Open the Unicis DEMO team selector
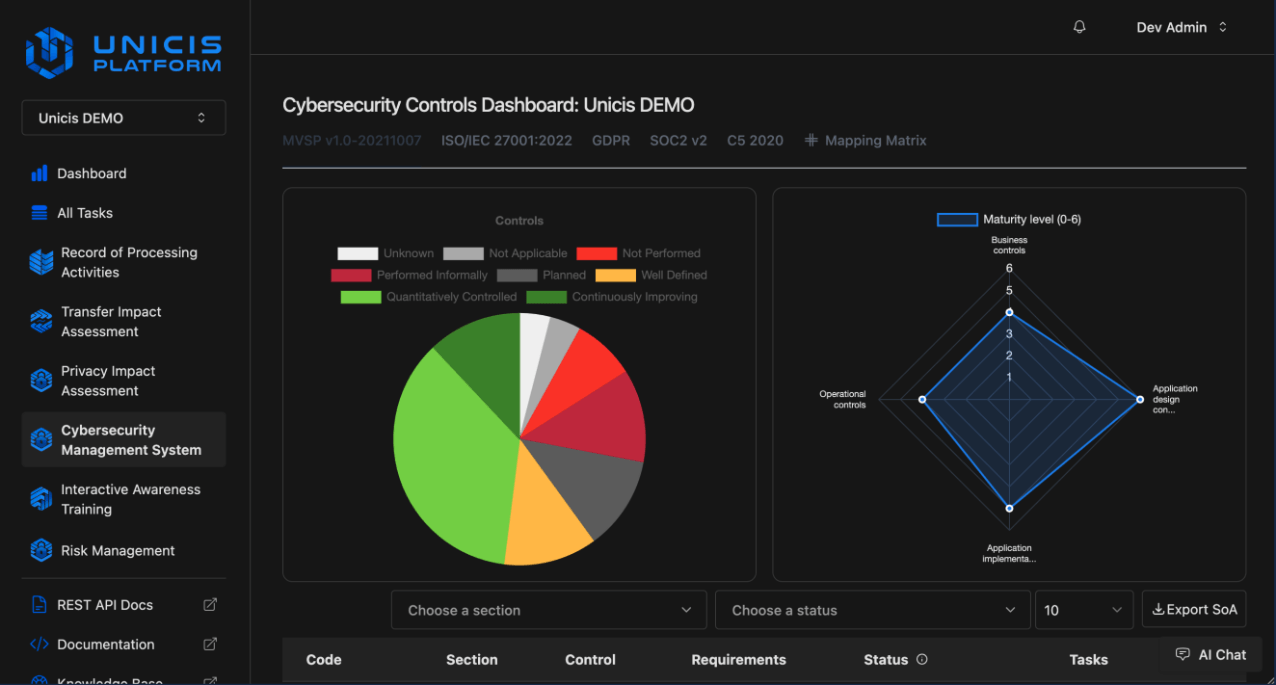 point(124,118)
